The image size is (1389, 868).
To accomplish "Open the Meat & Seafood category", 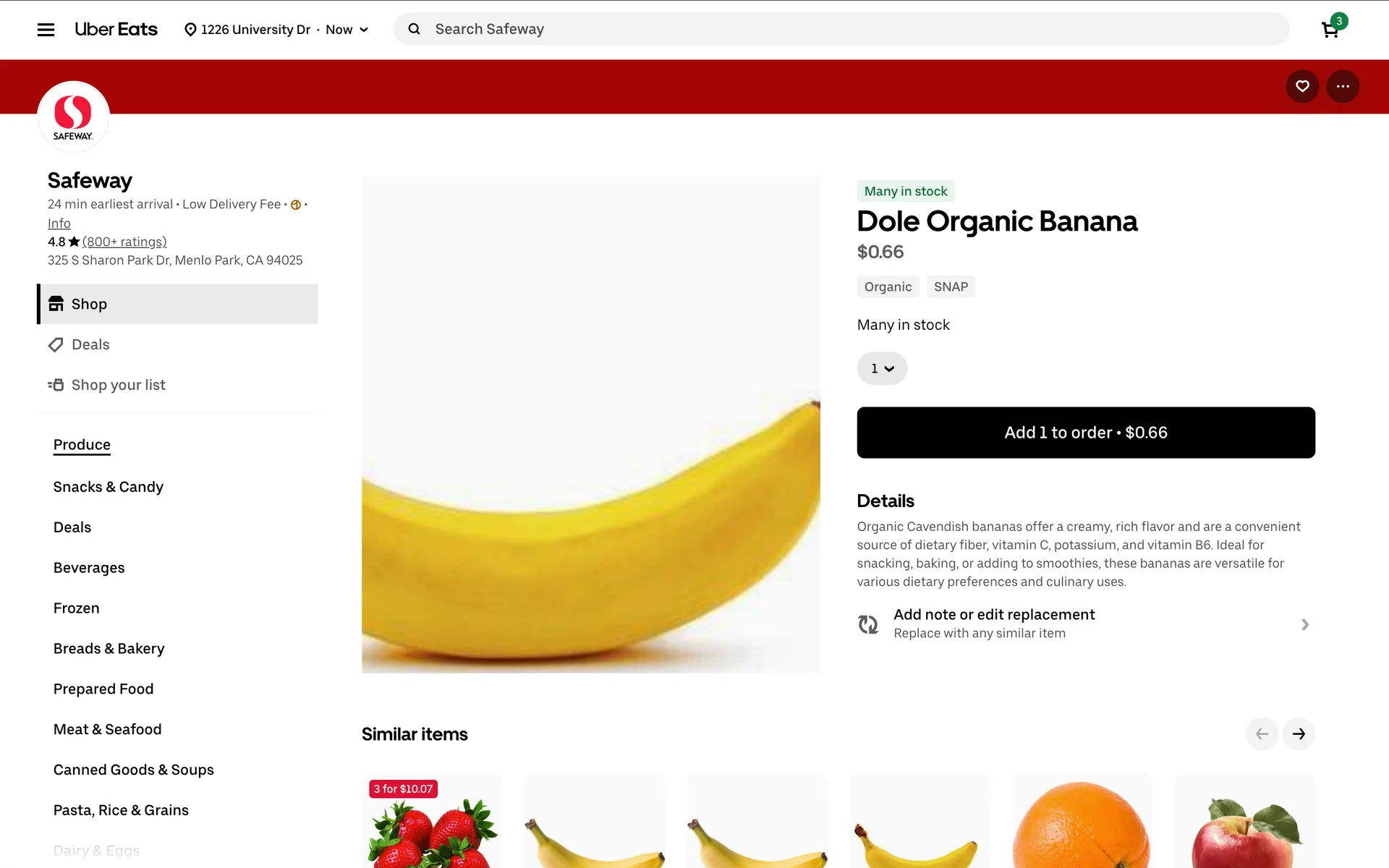I will (x=107, y=729).
